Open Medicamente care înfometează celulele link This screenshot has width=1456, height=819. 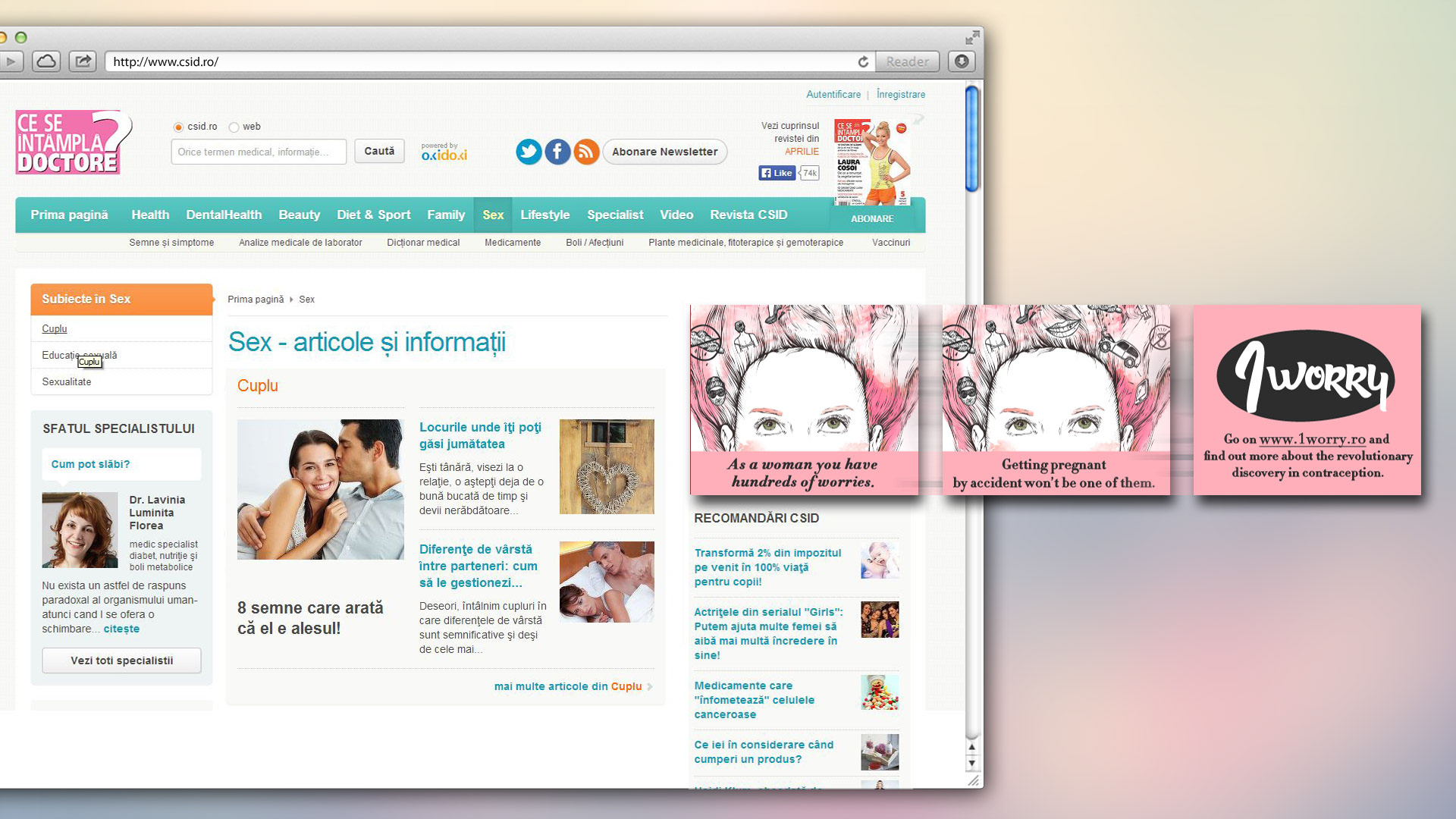click(x=755, y=700)
